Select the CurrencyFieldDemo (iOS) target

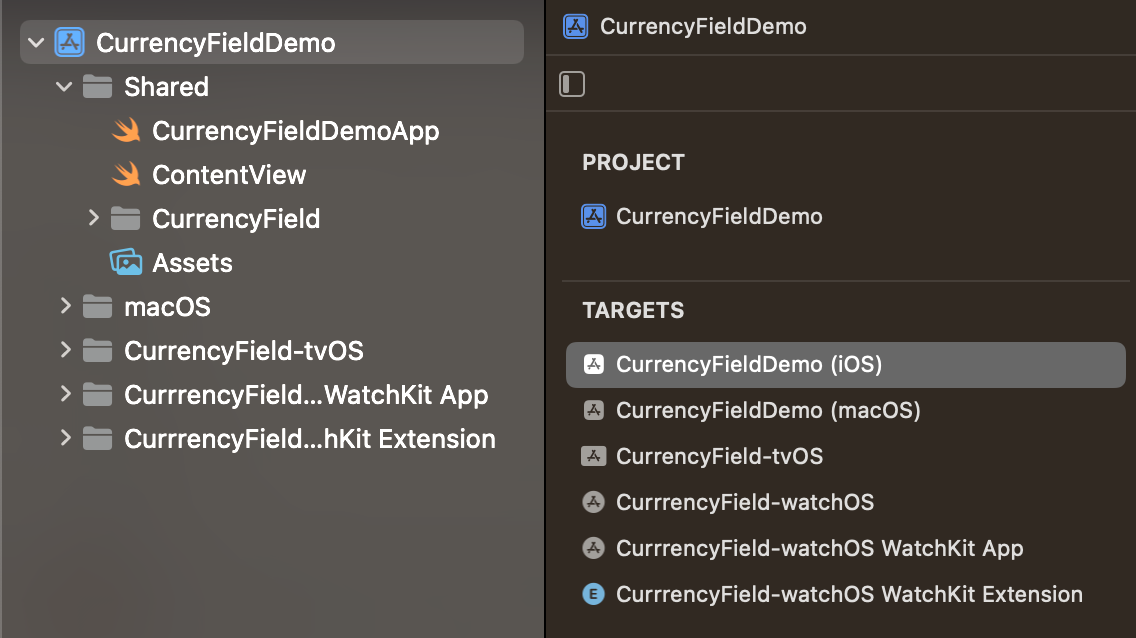point(748,365)
